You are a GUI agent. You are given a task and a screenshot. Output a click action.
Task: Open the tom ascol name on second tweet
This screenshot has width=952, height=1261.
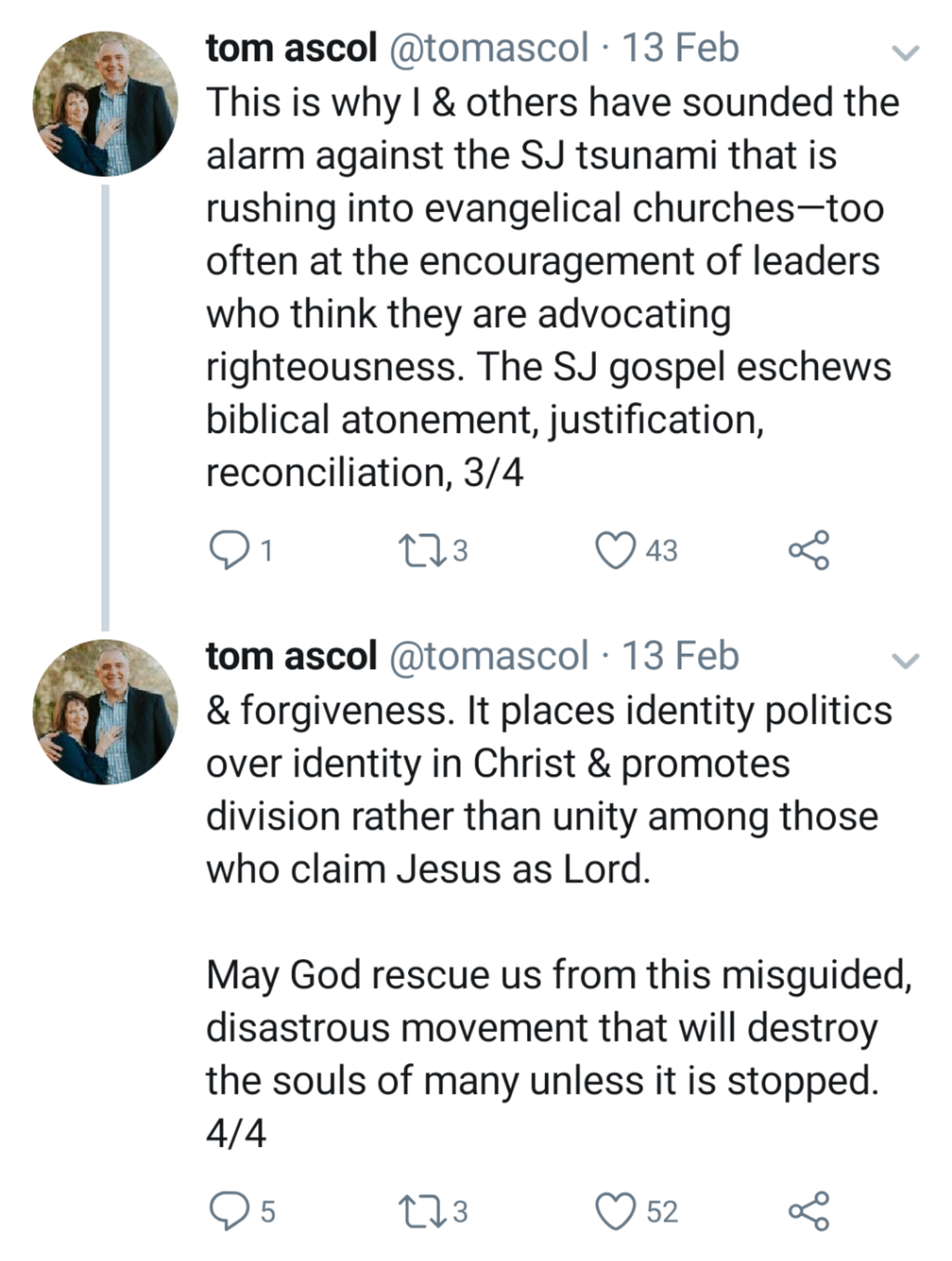[291, 656]
